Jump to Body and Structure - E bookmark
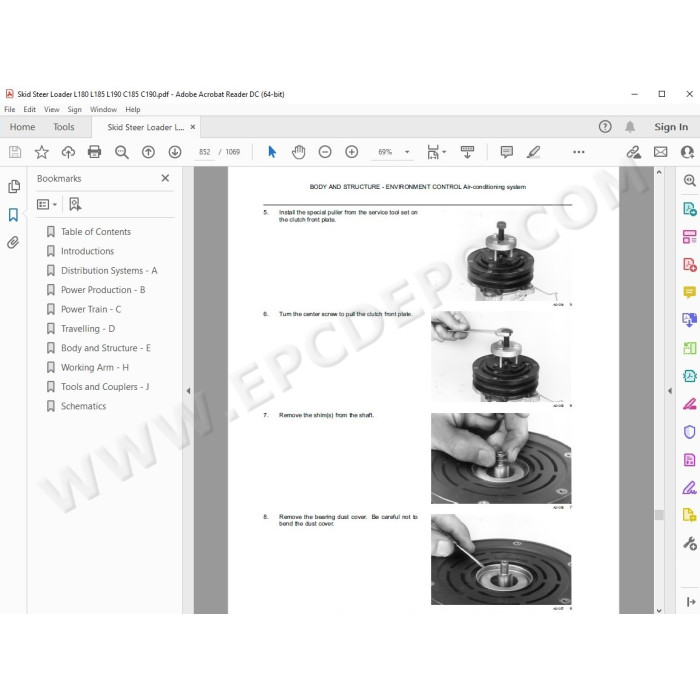This screenshot has height=700, width=700. click(x=106, y=348)
